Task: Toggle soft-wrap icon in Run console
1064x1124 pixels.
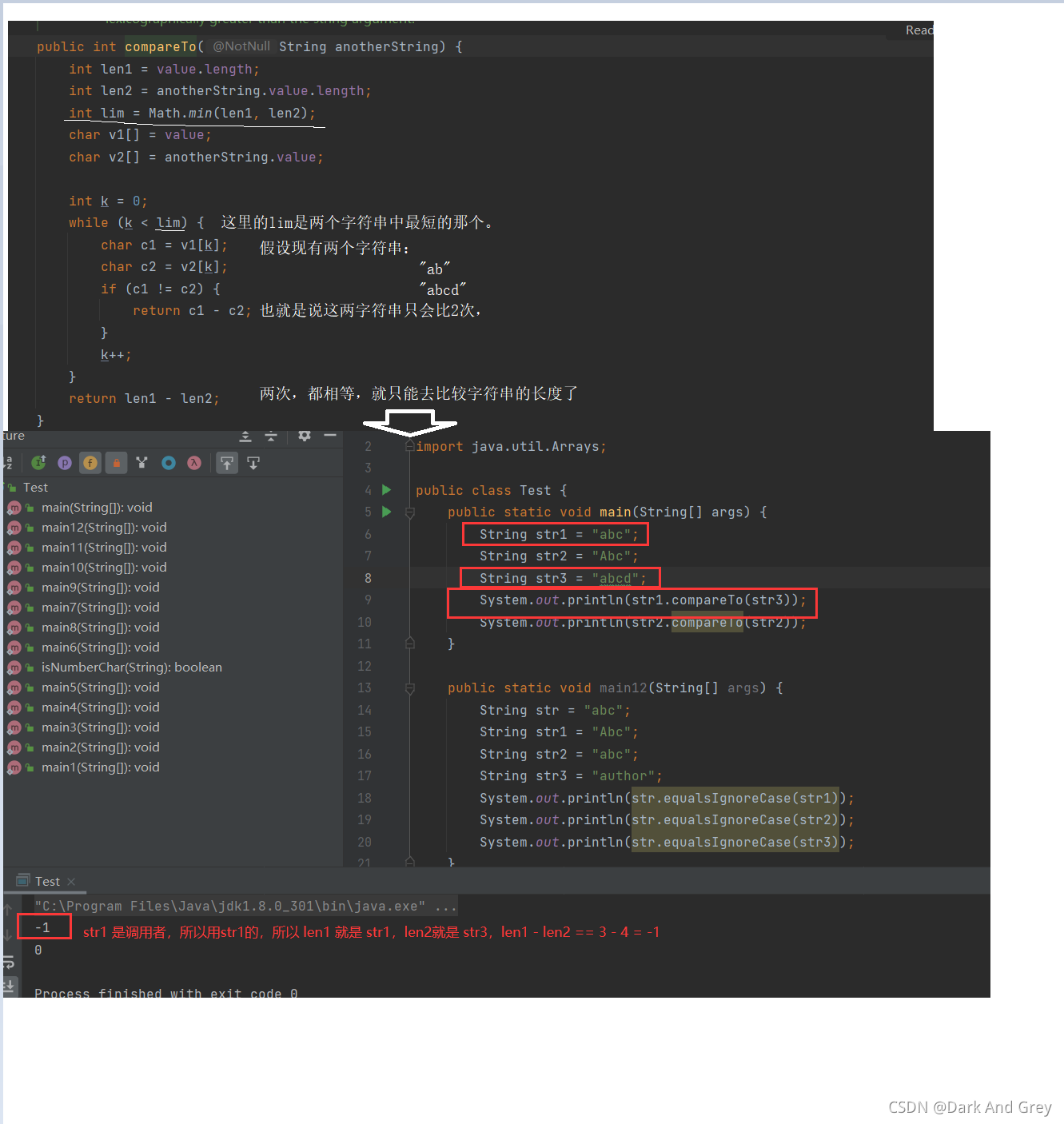Action: click(x=9, y=962)
